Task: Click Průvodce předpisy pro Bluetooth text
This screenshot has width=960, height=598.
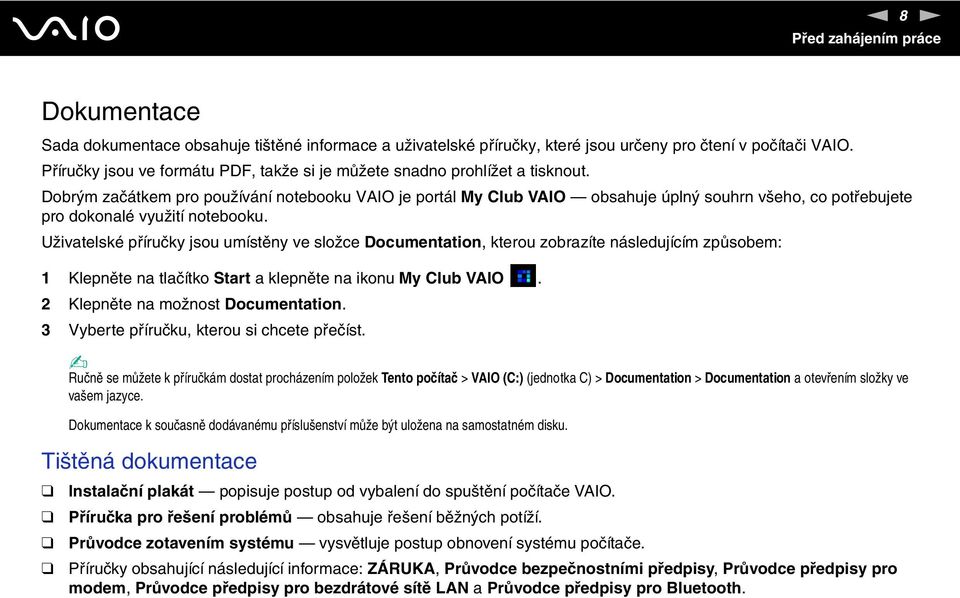Action: pos(614,588)
